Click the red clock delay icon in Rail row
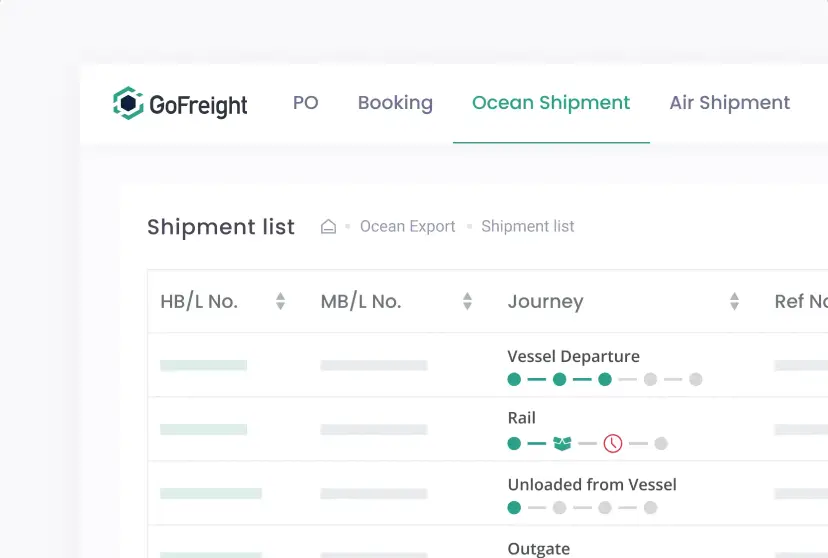The height and width of the screenshot is (558, 828). tap(612, 443)
